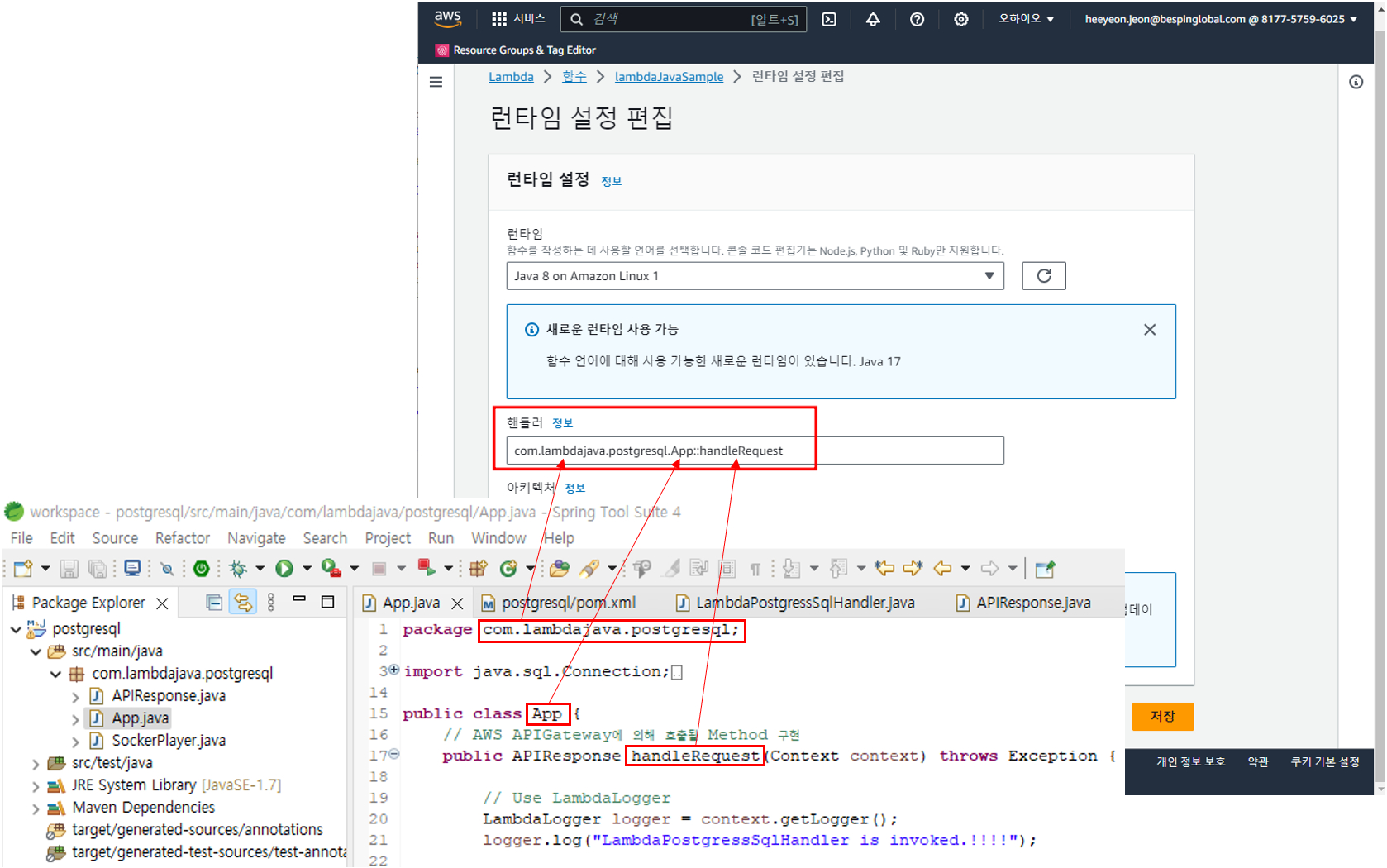Viewport: 1387px width, 868px height.
Task: Expand Maven Dependencies node
Action: [x=36, y=808]
